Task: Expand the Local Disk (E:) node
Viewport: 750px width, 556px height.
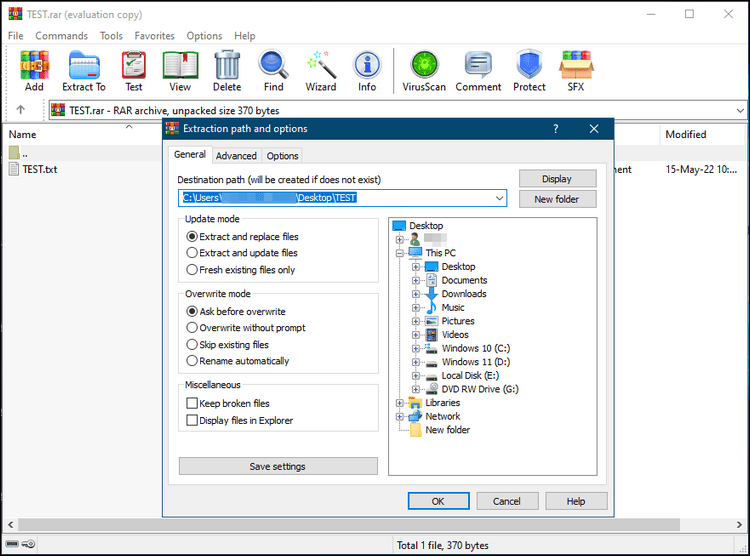Action: tap(416, 376)
